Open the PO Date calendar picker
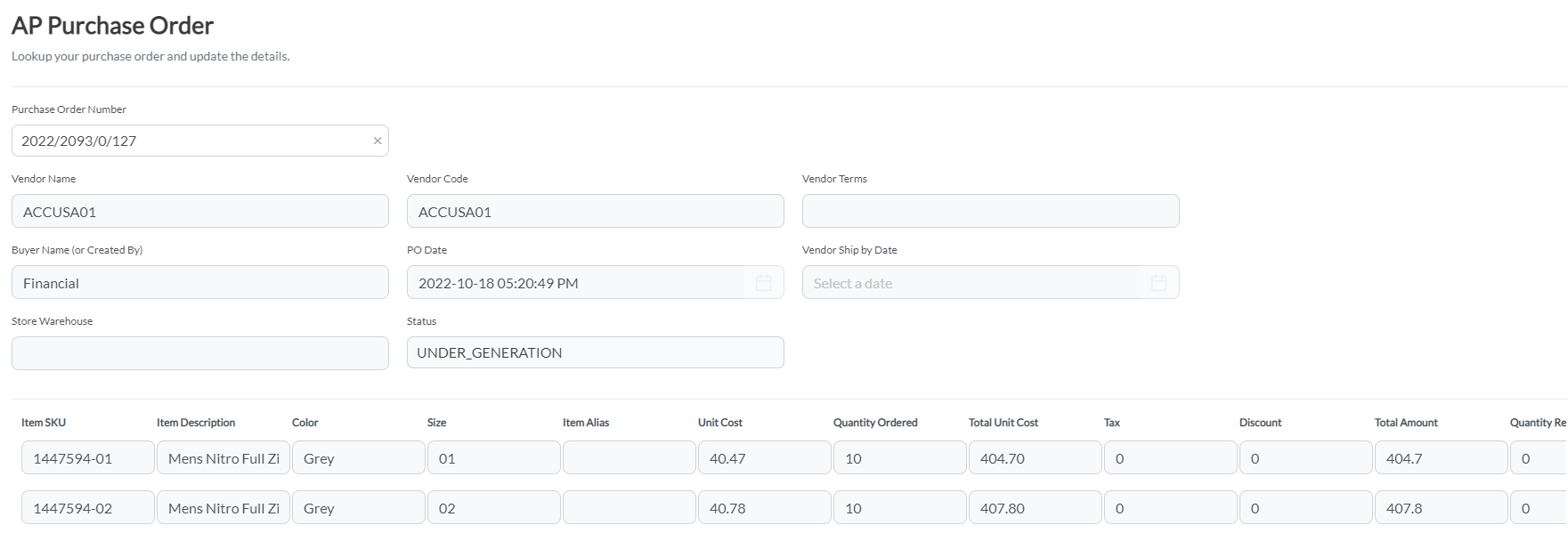 click(763, 283)
